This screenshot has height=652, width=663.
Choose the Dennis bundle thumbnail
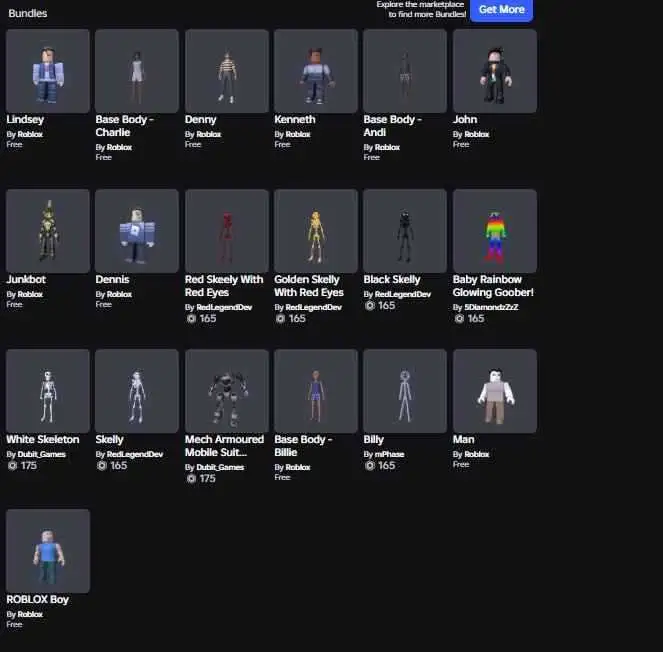(137, 231)
